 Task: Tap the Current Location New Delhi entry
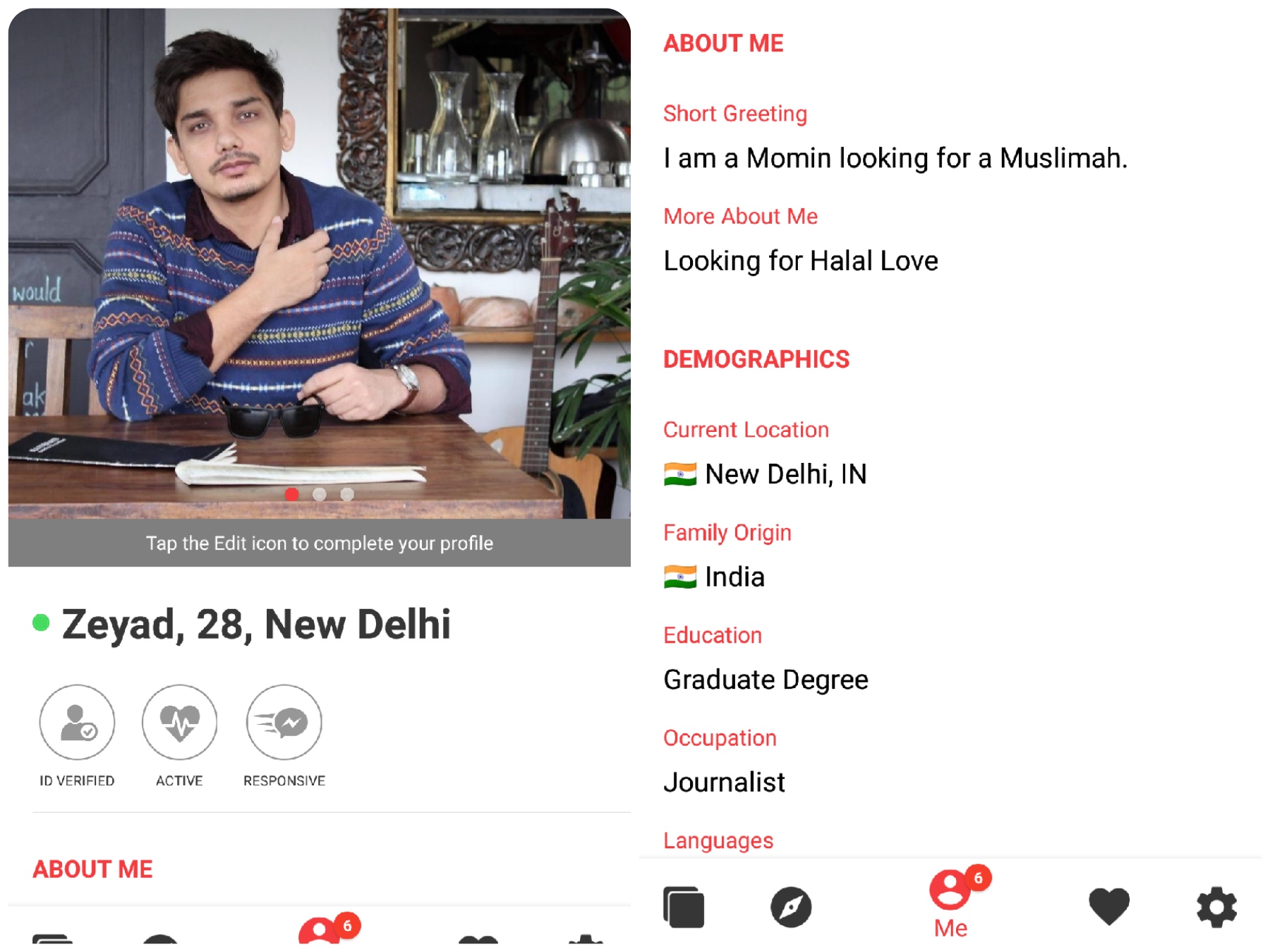click(766, 474)
